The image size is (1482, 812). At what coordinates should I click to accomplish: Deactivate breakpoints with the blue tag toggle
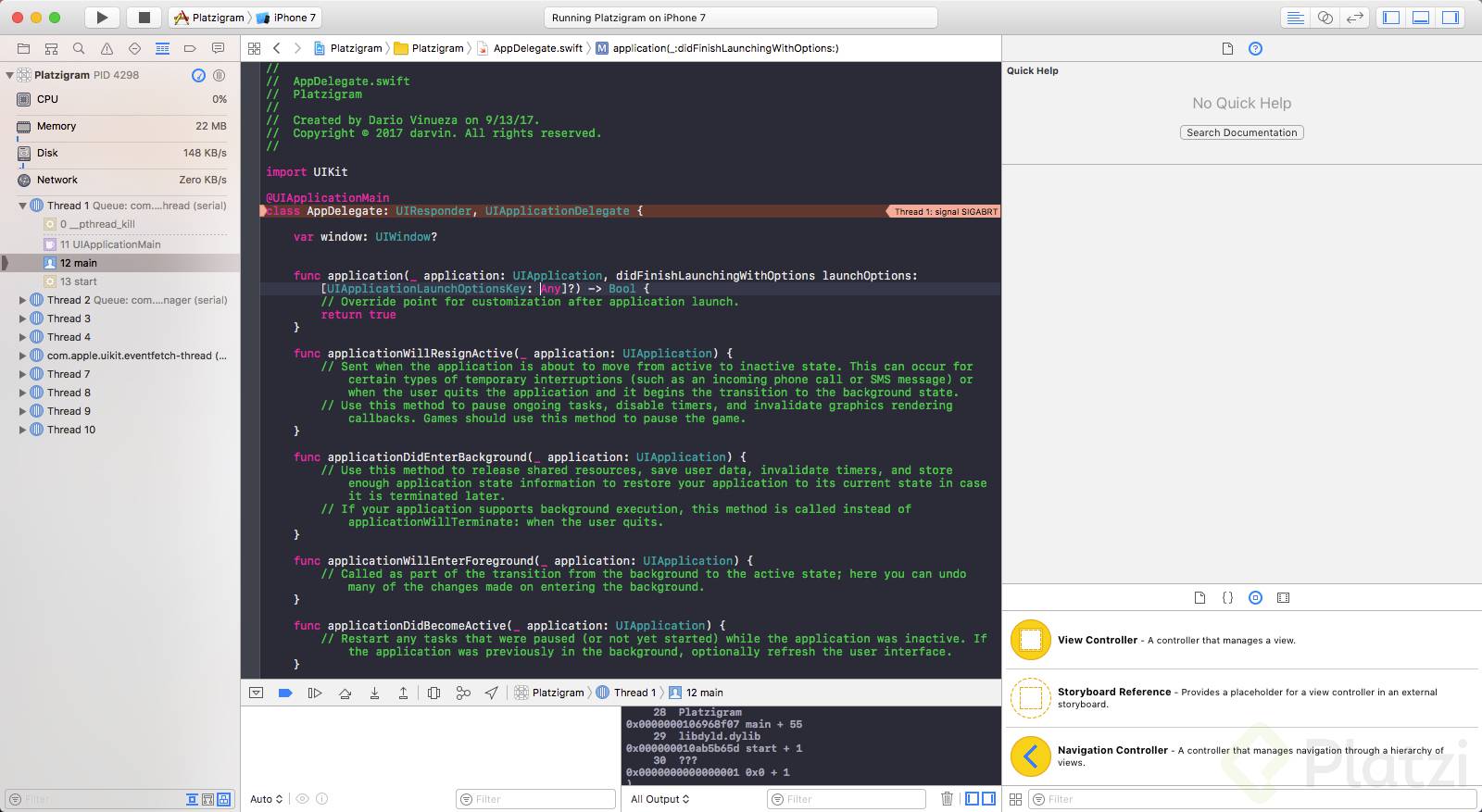tap(285, 693)
